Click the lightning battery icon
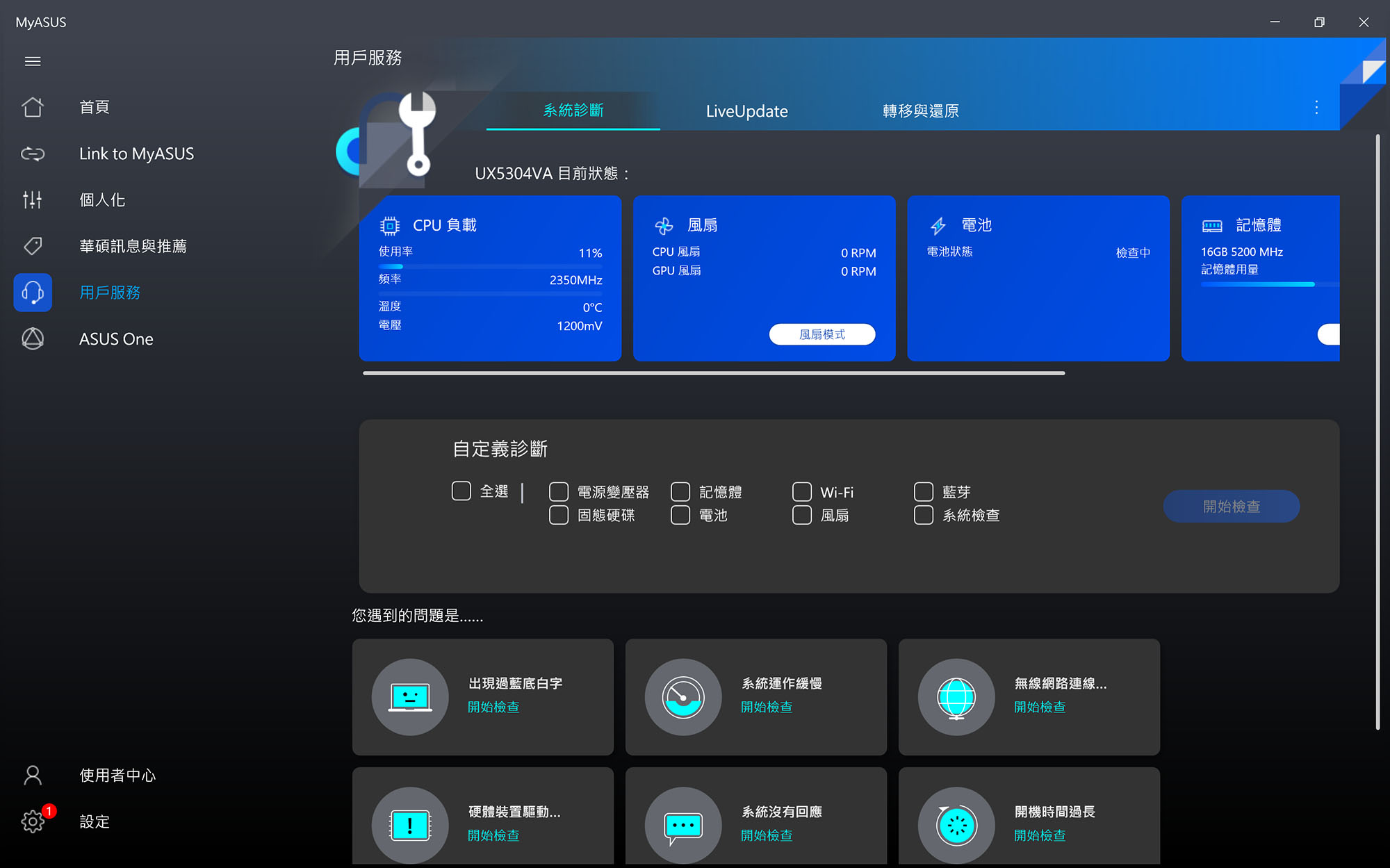Viewport: 1390px width, 868px height. tap(938, 226)
